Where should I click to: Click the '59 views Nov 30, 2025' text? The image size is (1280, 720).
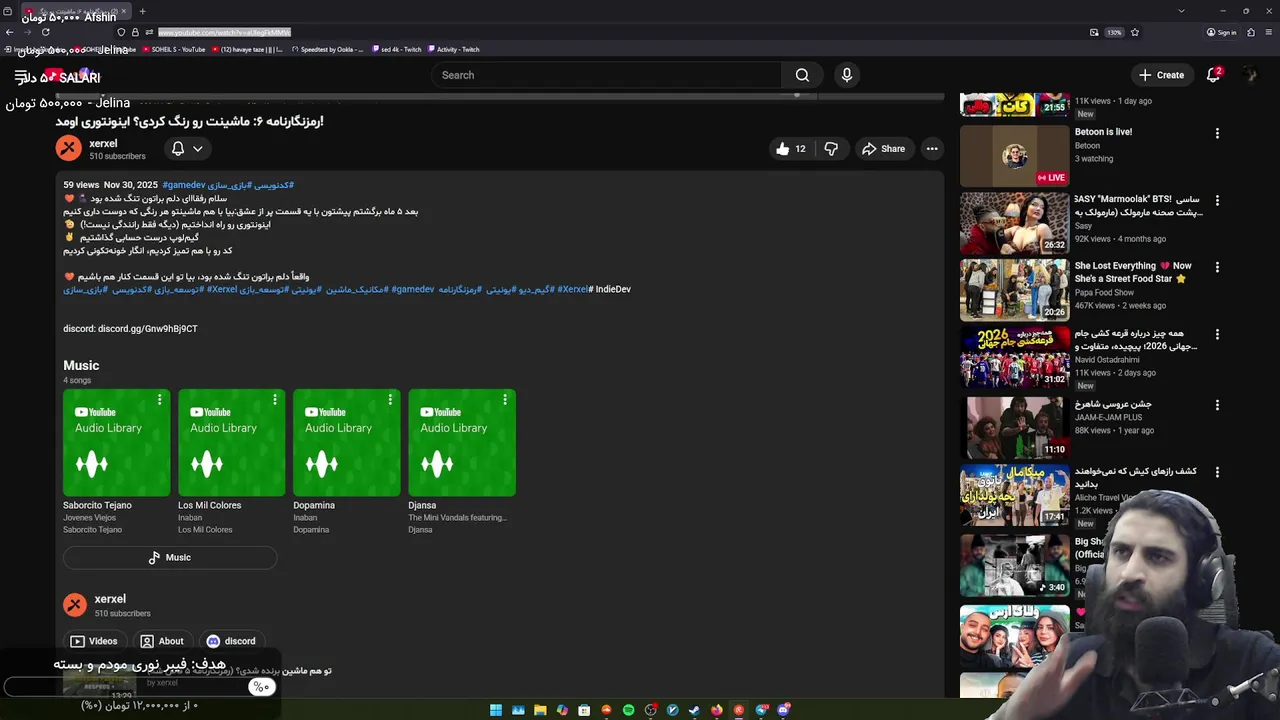tap(110, 185)
